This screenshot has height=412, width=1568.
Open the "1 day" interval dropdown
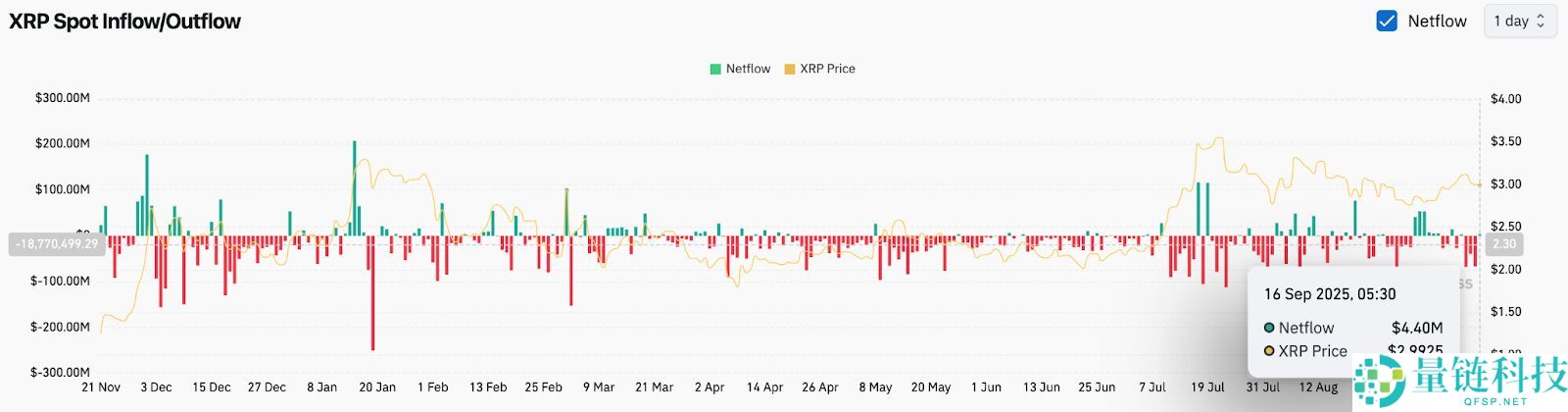point(1519,21)
